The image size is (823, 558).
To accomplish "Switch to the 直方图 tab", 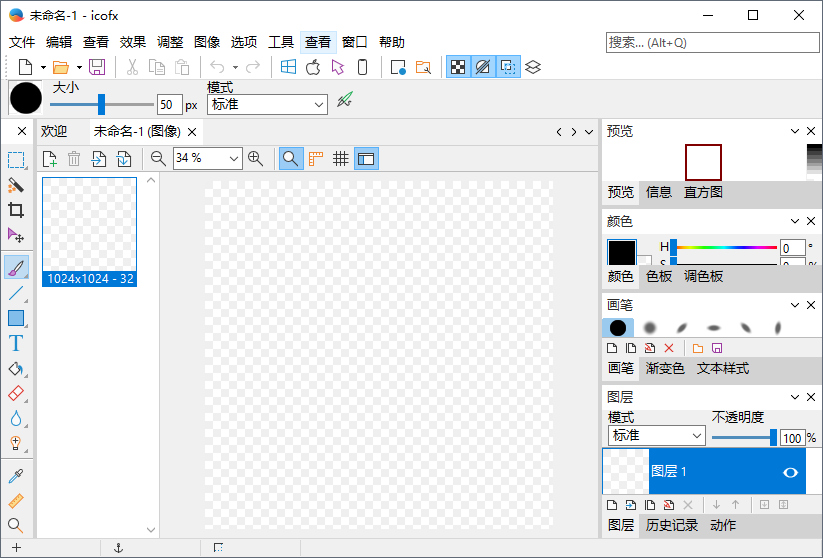I will [703, 192].
